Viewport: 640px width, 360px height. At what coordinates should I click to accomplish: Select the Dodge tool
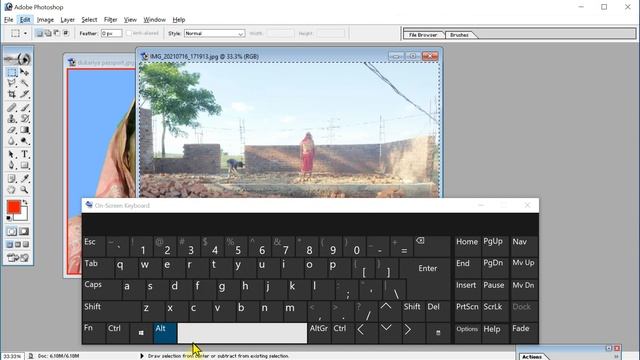(24, 141)
